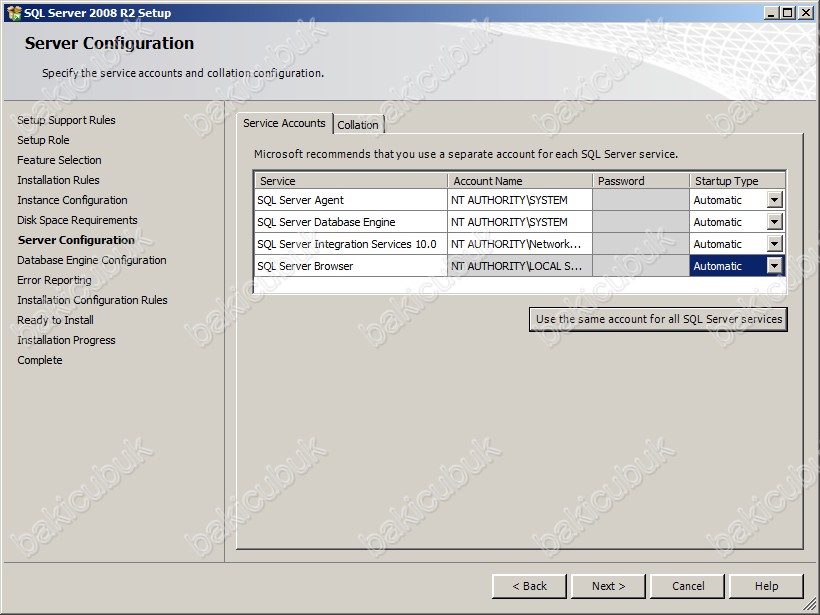820x615 pixels.
Task: Go back with the Back button
Action: coord(529,586)
